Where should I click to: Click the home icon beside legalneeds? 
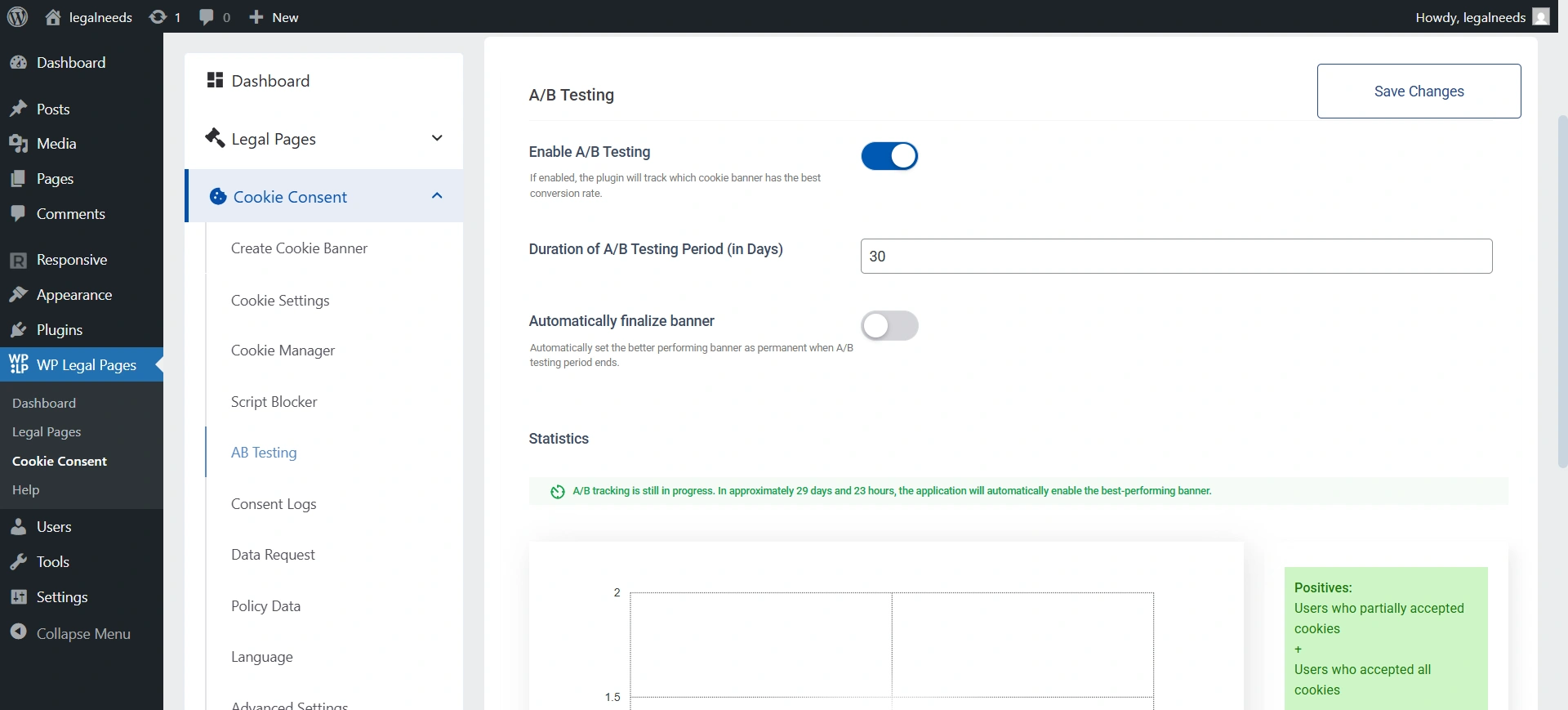(53, 17)
